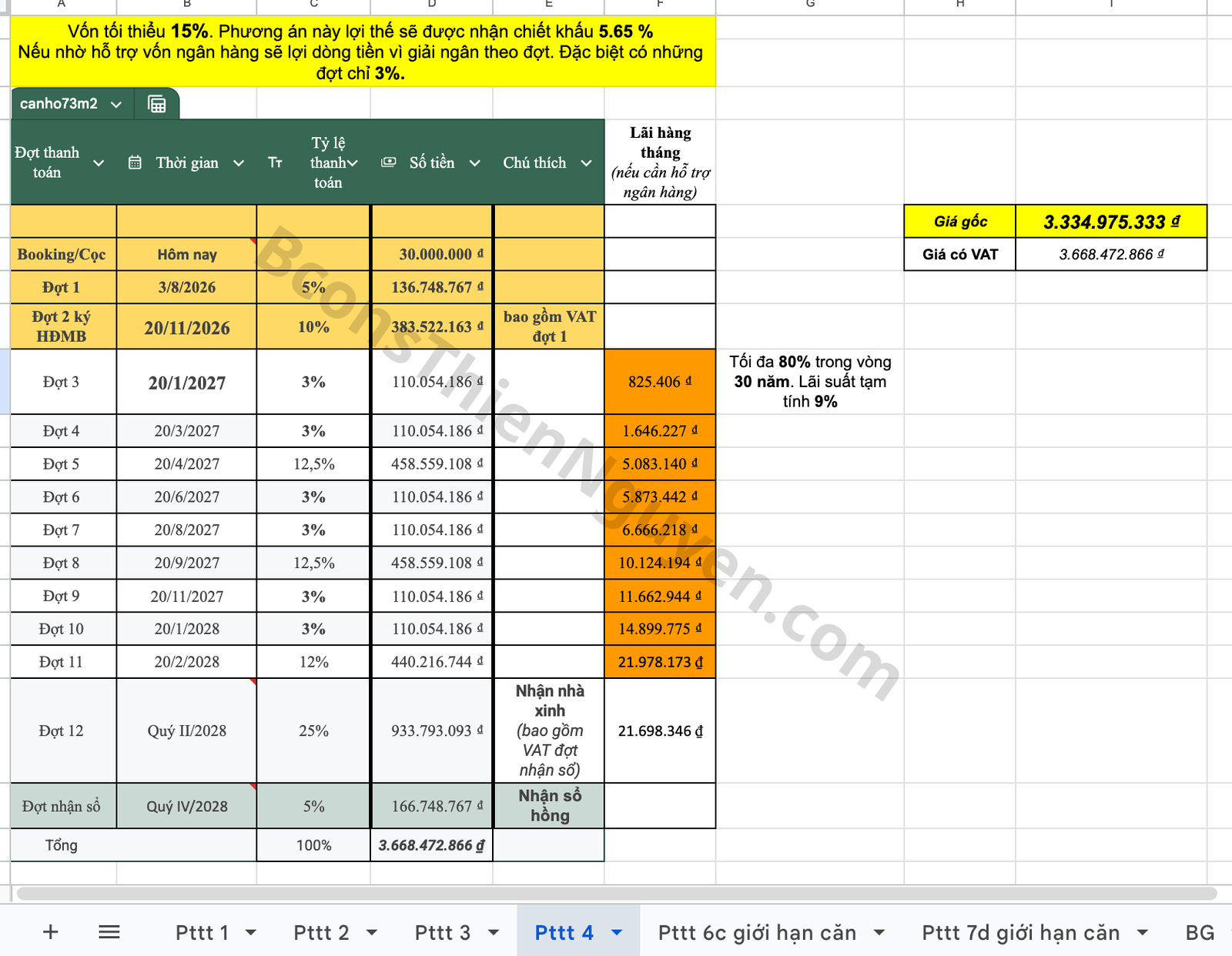Open the all sheets list icon
1232x956 pixels.
(x=109, y=932)
